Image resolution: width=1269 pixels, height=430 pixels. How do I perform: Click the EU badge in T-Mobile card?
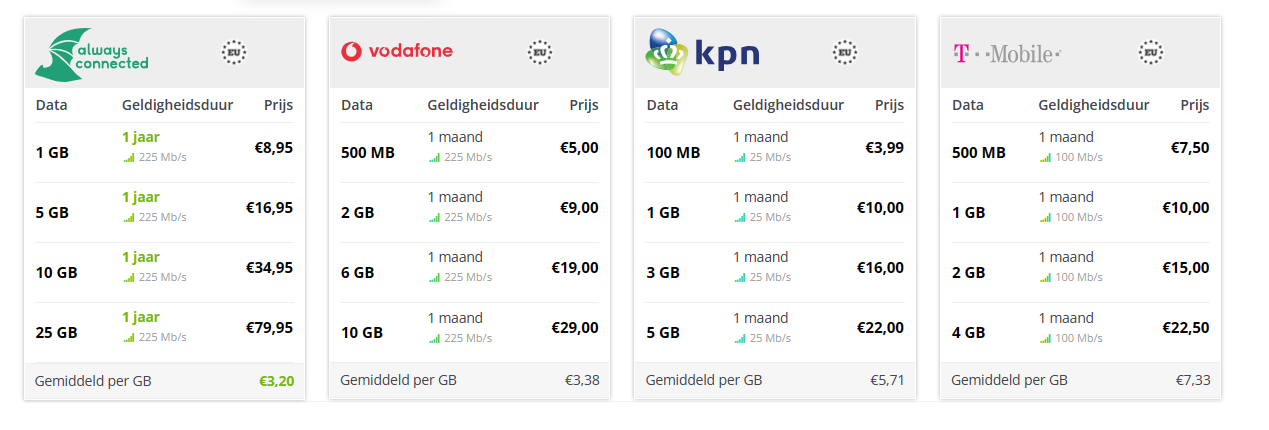(1151, 52)
